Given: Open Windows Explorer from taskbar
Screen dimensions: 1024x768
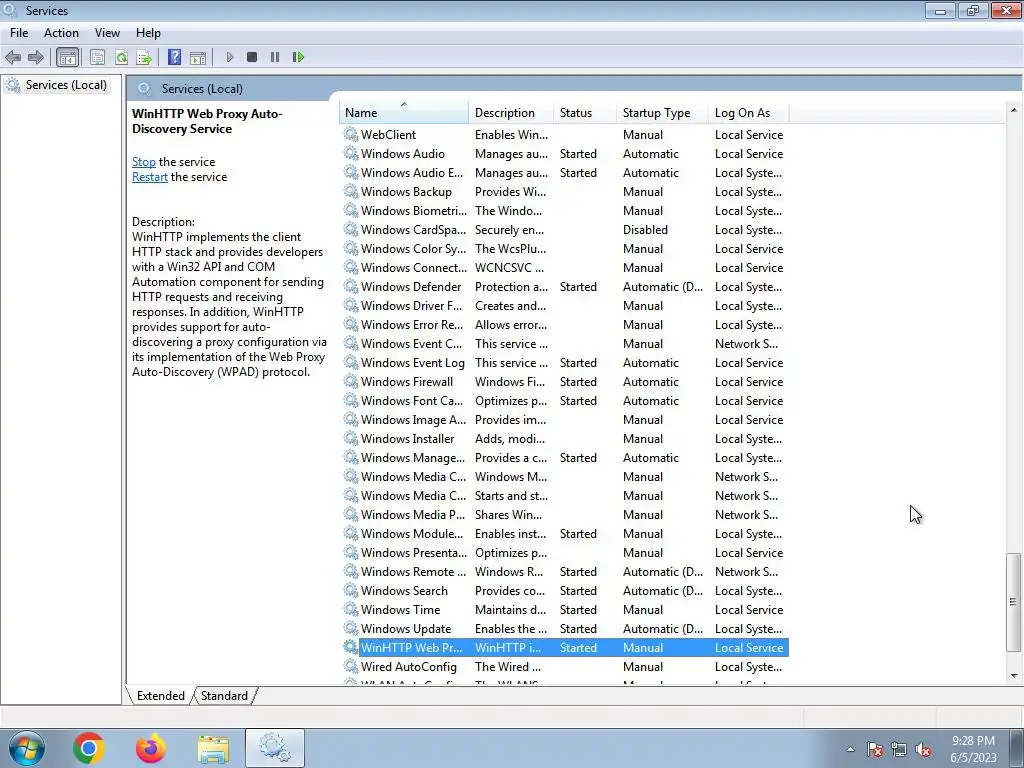Looking at the screenshot, I should point(213,749).
